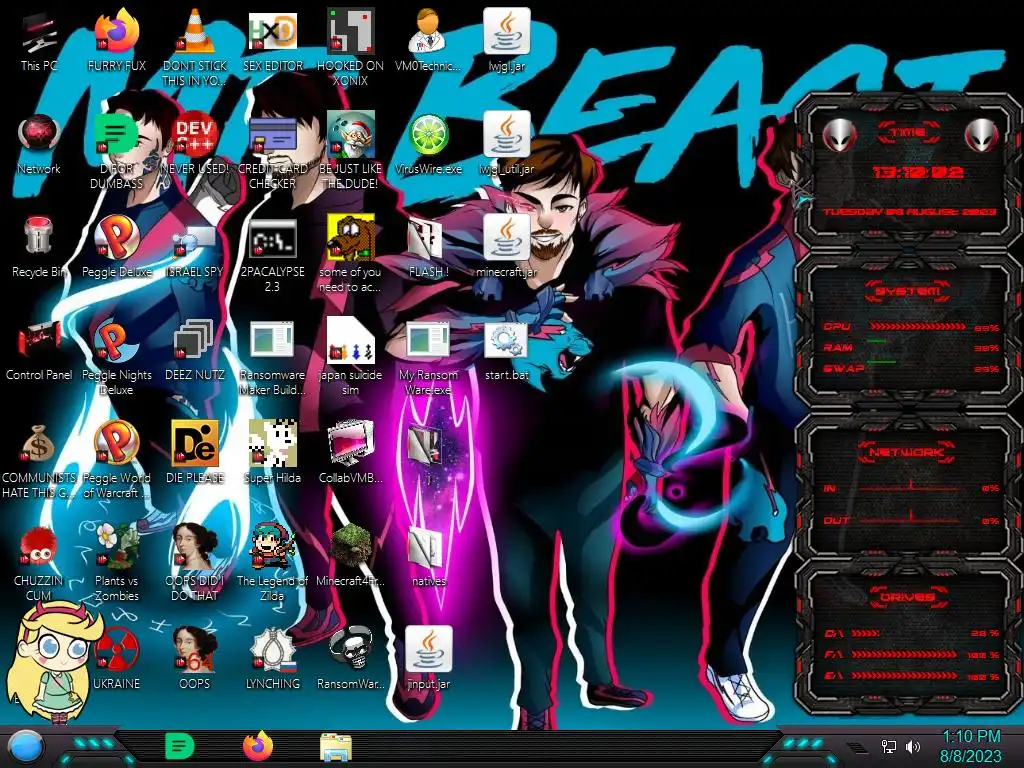1024x768 pixels.
Task: Open File Explorer from taskbar
Action: (x=336, y=747)
